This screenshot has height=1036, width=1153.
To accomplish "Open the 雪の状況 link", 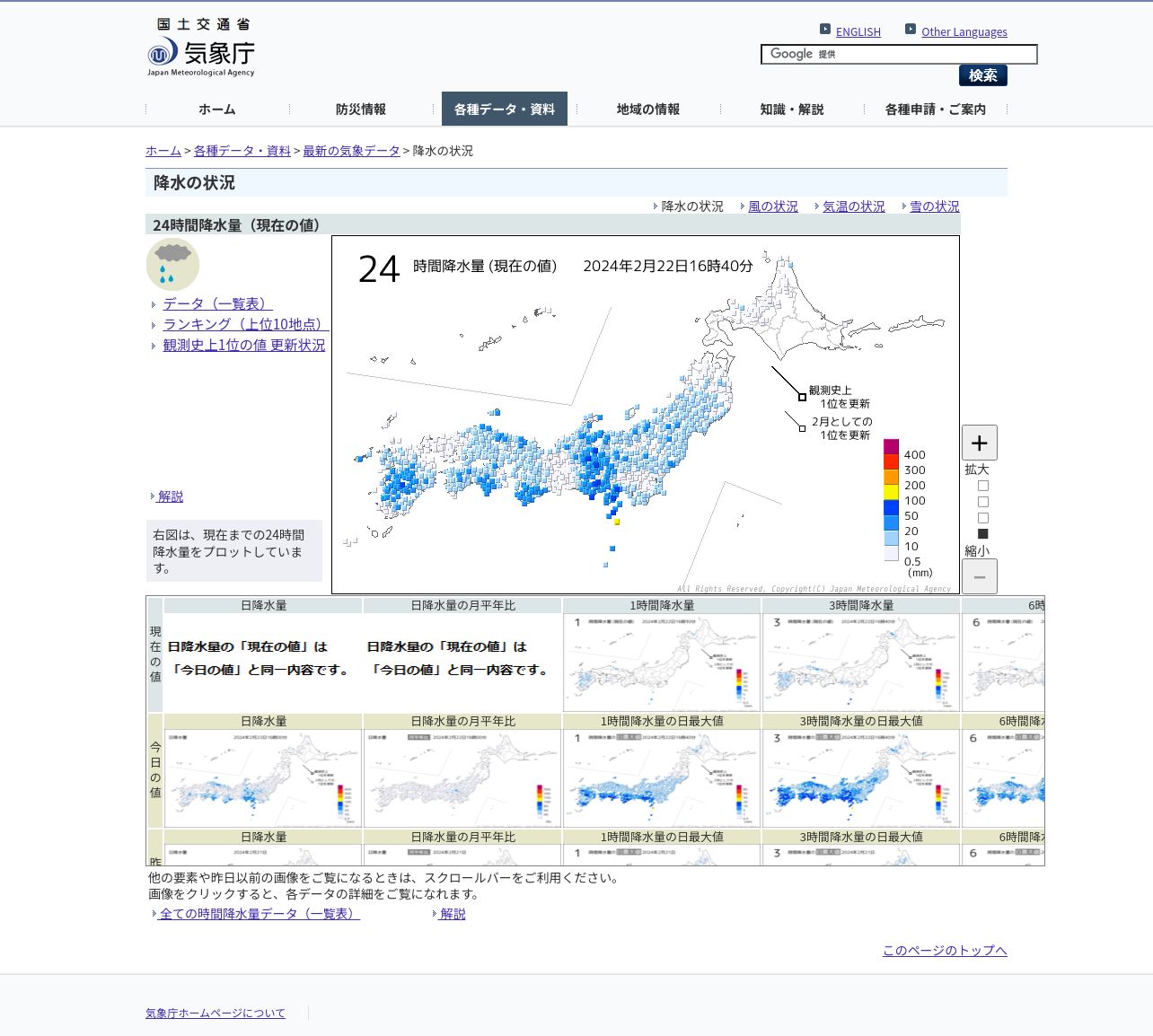I will pos(935,206).
